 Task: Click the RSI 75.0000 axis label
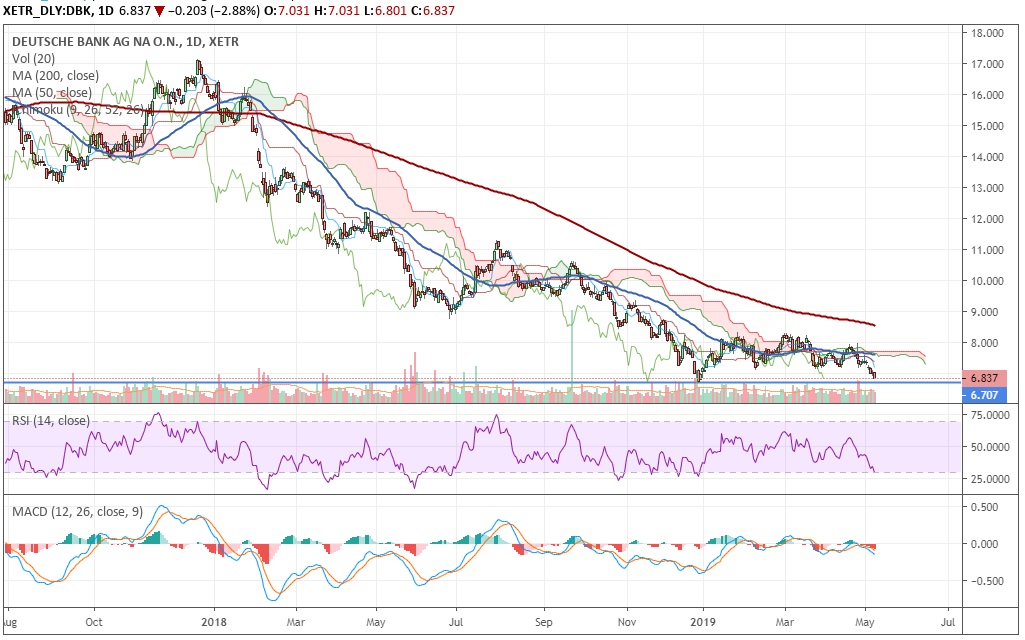tap(988, 415)
